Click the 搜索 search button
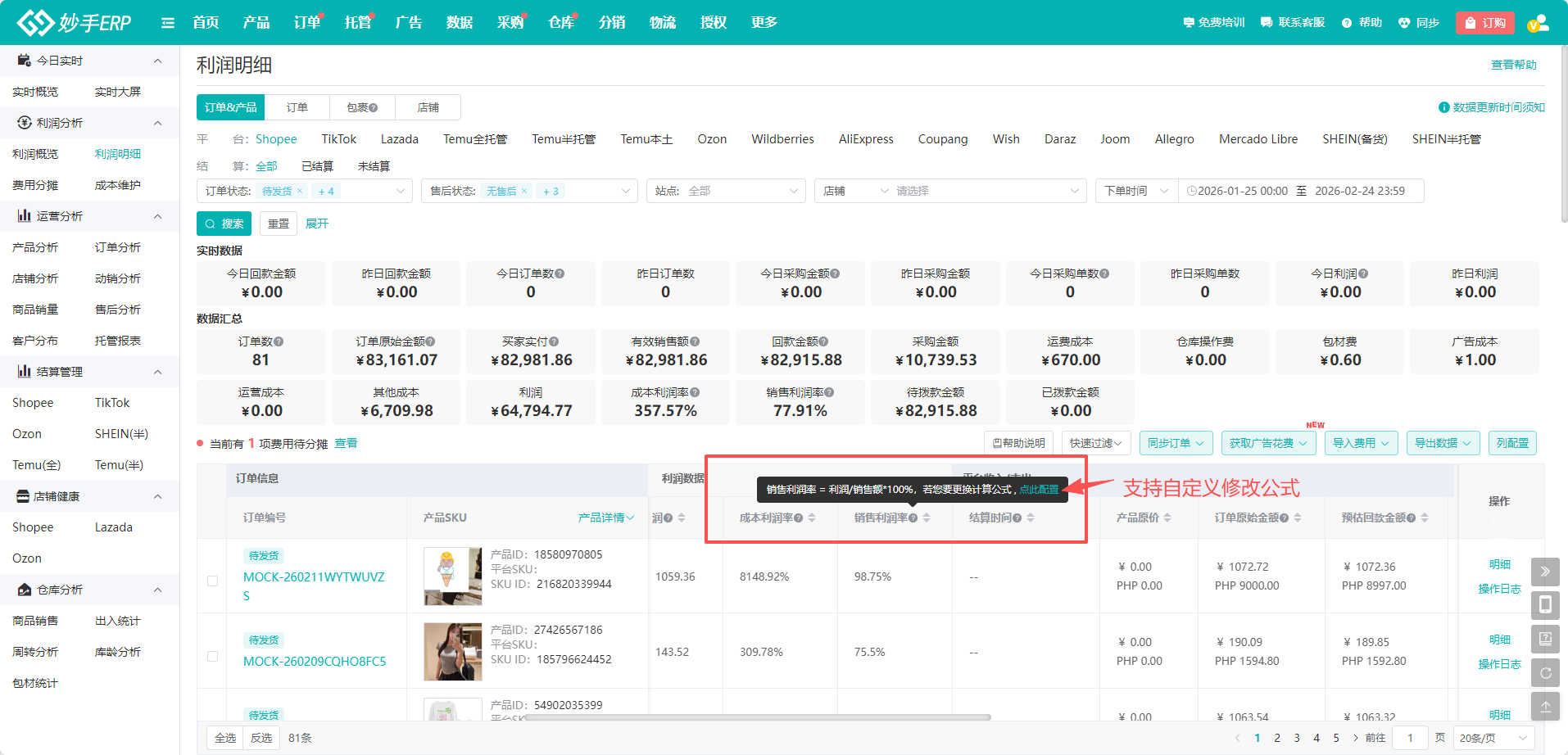The width and height of the screenshot is (1568, 755). (x=224, y=224)
